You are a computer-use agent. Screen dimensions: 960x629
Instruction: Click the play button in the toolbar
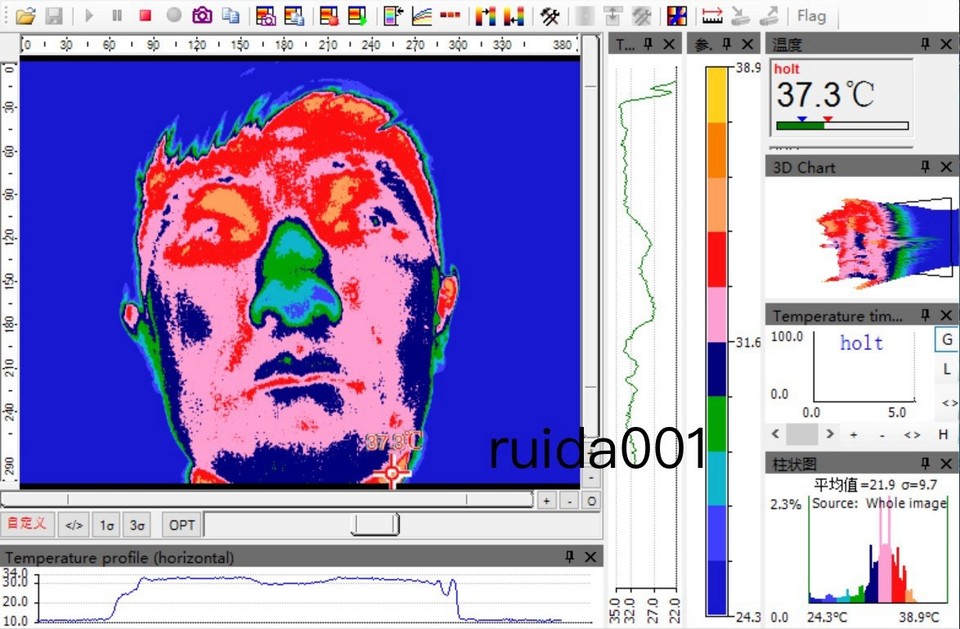(89, 15)
